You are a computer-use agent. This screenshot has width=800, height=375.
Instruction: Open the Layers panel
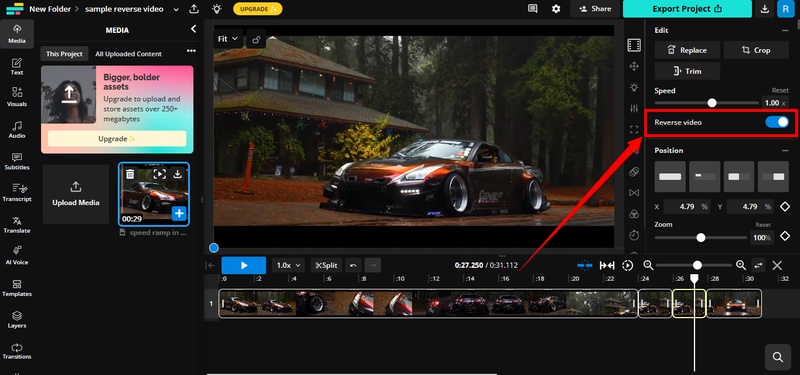[x=17, y=319]
